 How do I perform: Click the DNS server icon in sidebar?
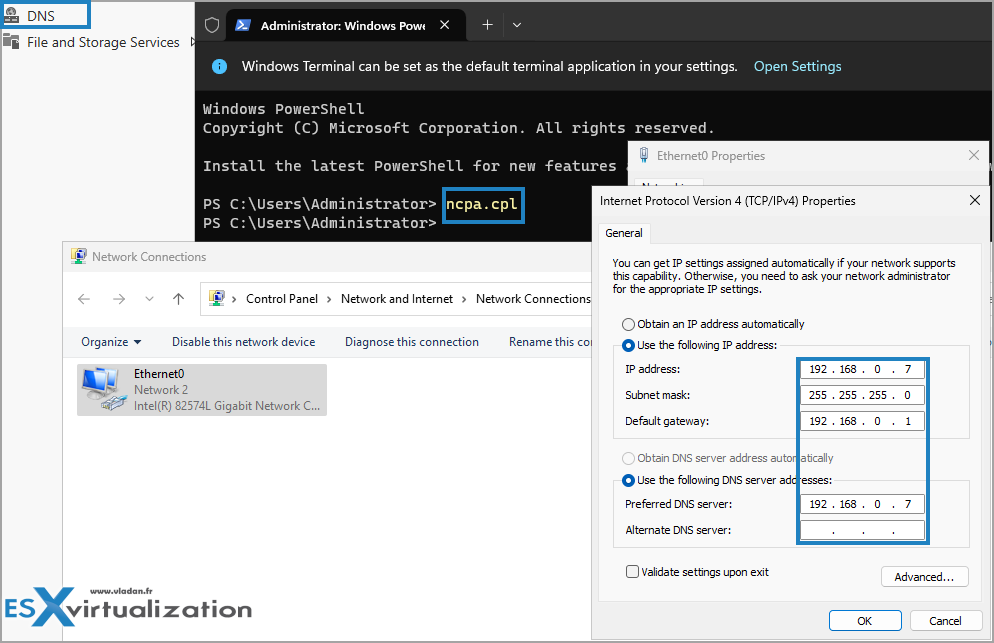pyautogui.click(x=11, y=15)
